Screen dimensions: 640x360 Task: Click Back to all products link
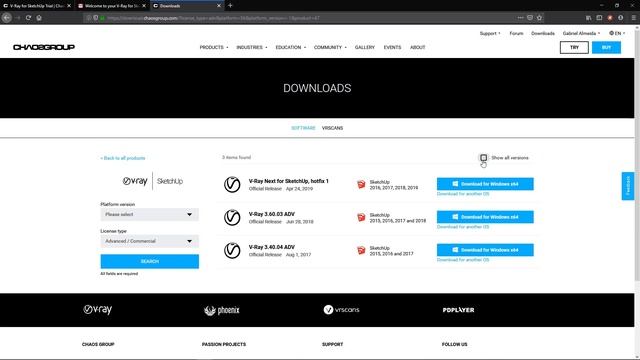[123, 158]
